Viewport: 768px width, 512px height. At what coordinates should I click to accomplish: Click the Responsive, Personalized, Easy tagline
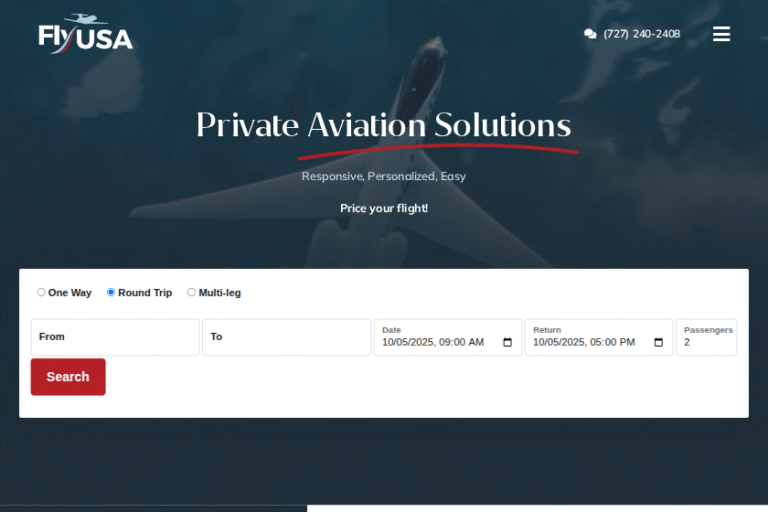384,176
